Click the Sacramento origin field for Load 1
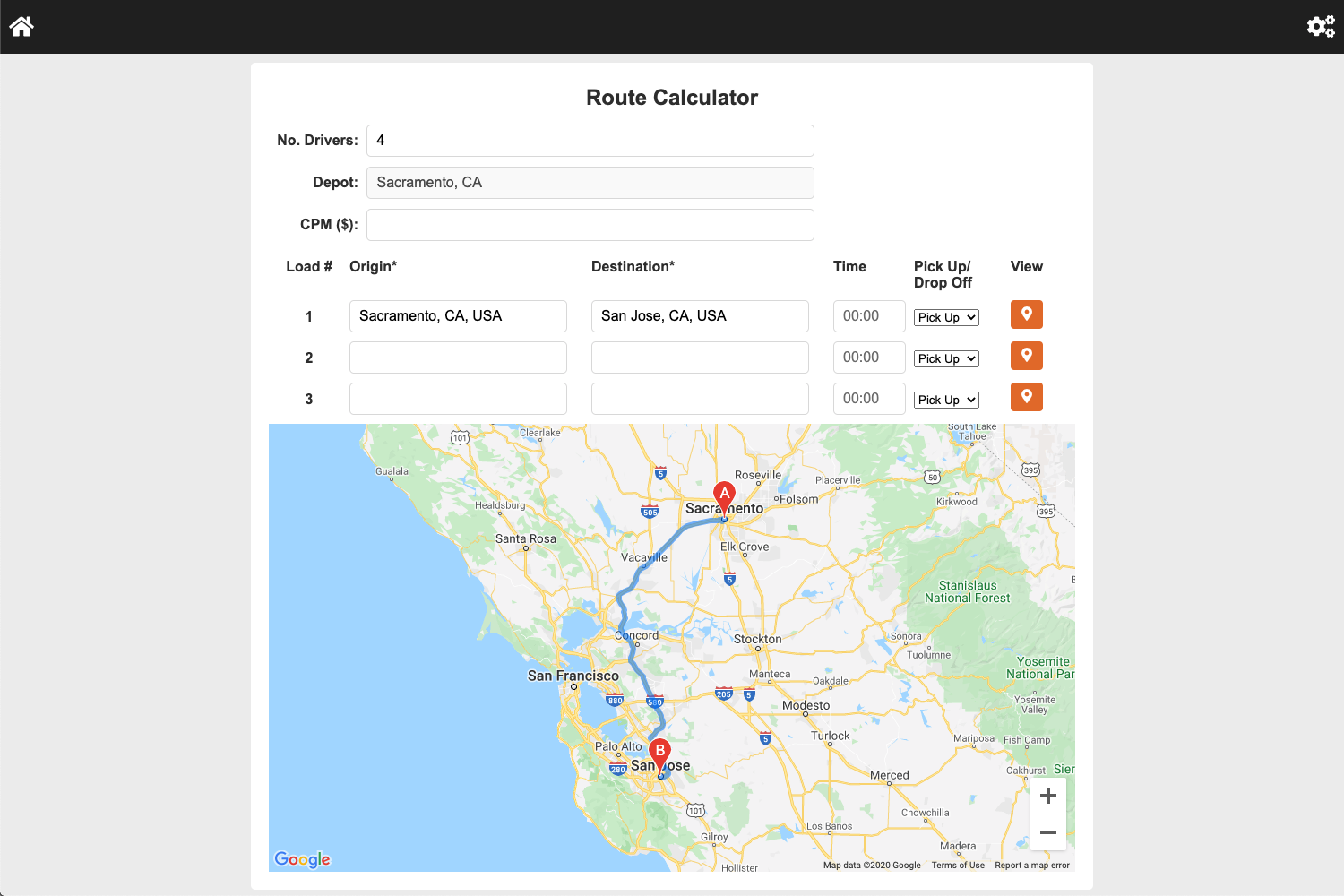This screenshot has width=1344, height=896. (x=457, y=315)
